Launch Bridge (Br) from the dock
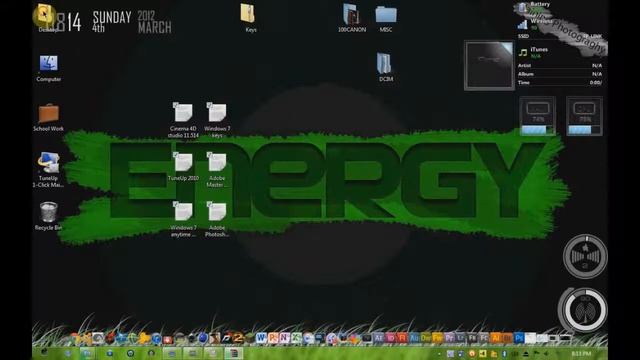 (x=507, y=338)
